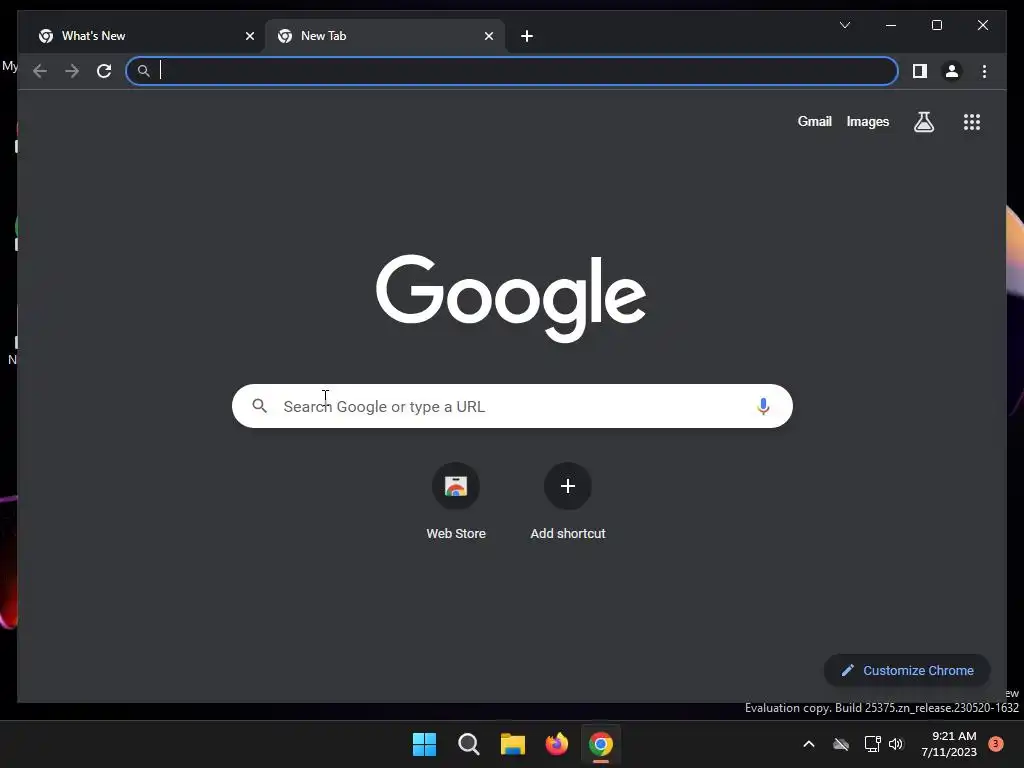
Task: Click the Customize Chrome button
Action: [907, 671]
